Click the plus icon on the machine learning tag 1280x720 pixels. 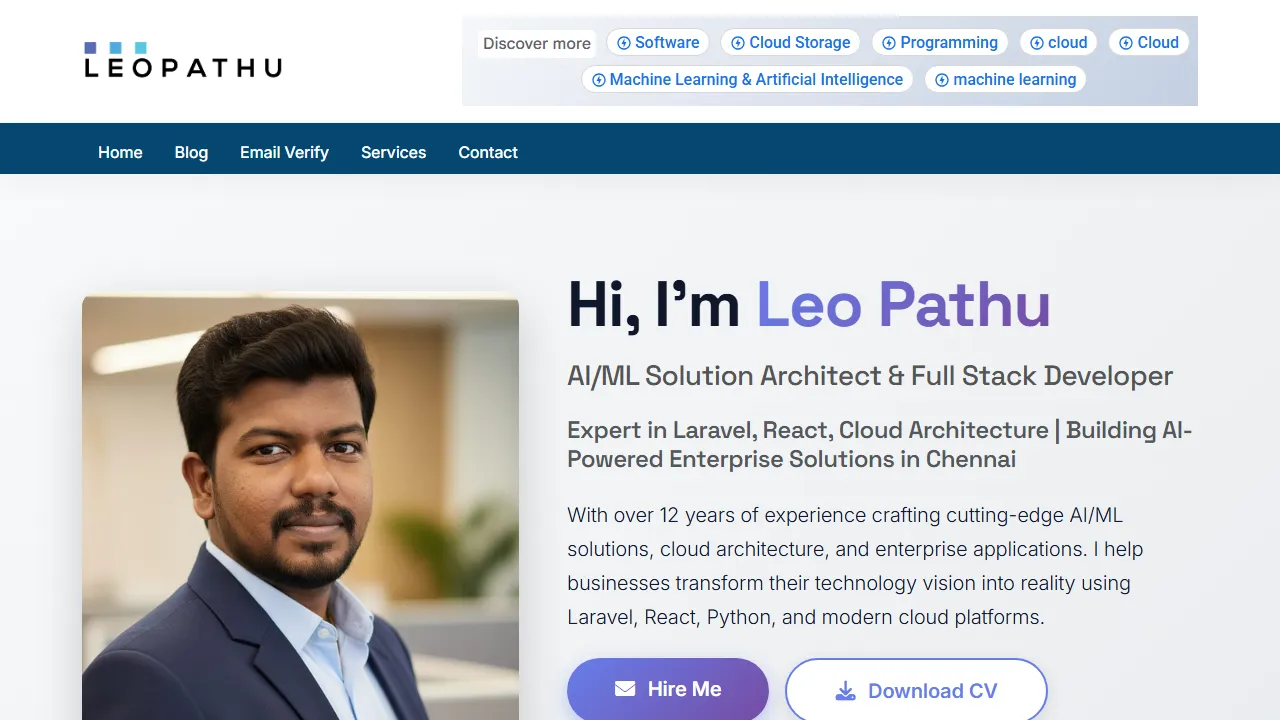click(942, 79)
